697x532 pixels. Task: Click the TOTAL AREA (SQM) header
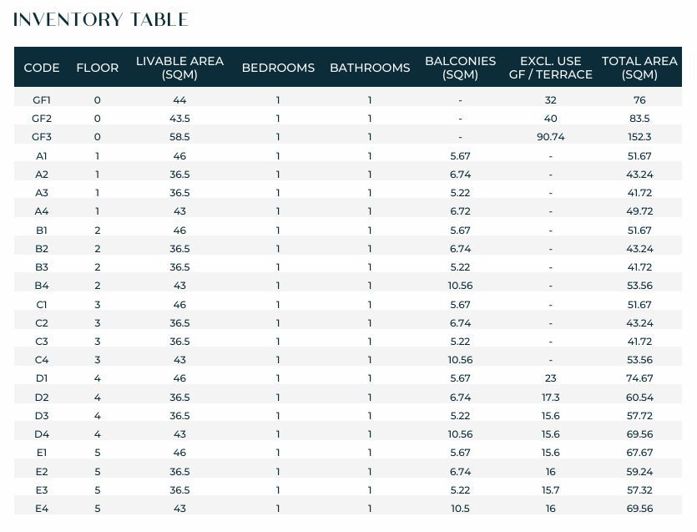640,68
